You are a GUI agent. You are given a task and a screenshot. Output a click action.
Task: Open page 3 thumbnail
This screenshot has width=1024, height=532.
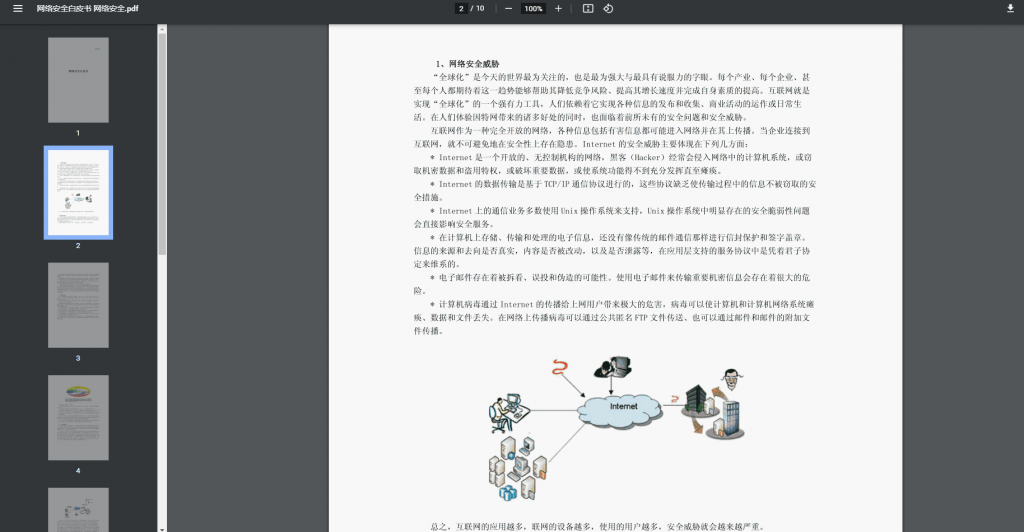click(x=78, y=305)
